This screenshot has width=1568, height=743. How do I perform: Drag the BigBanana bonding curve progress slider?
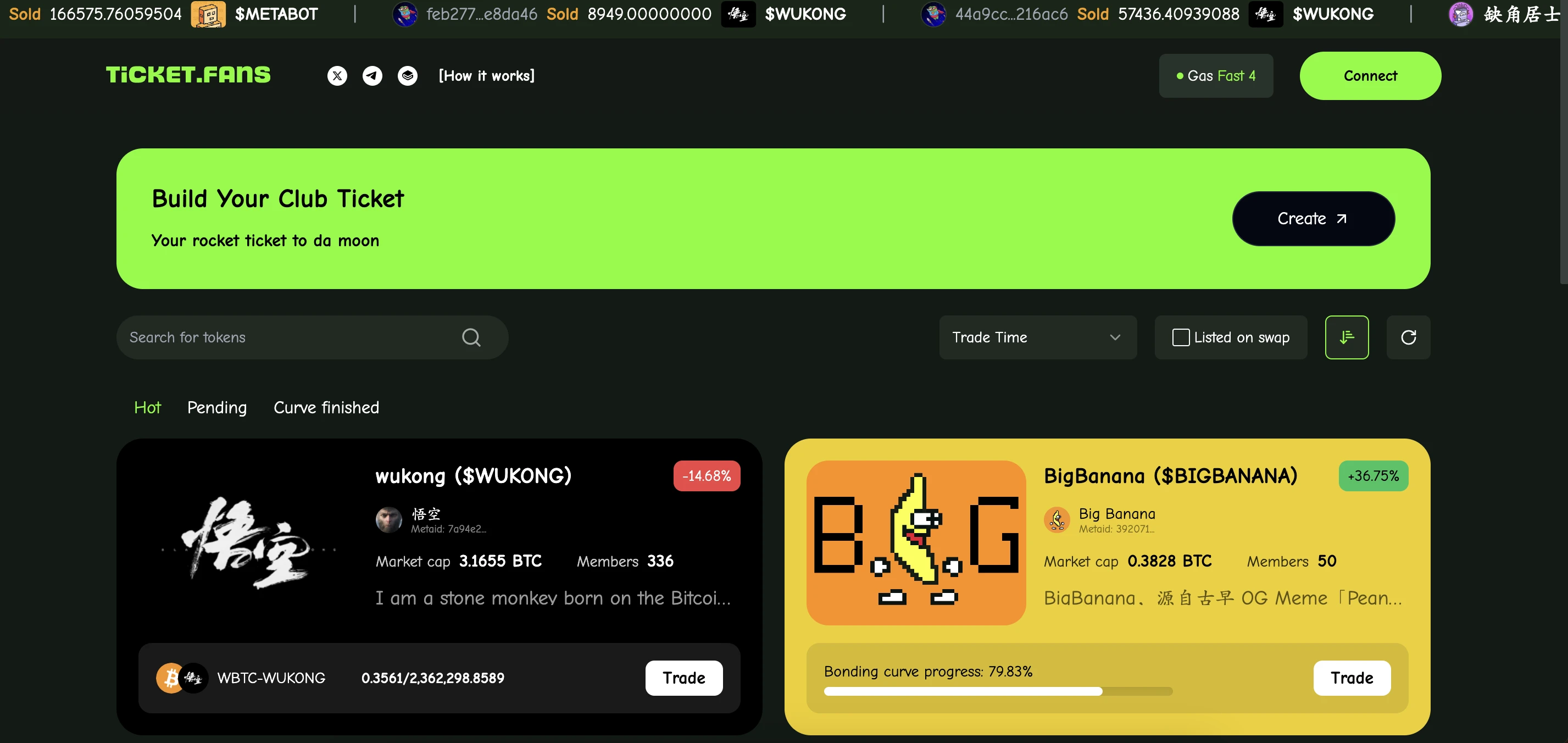tap(1100, 690)
